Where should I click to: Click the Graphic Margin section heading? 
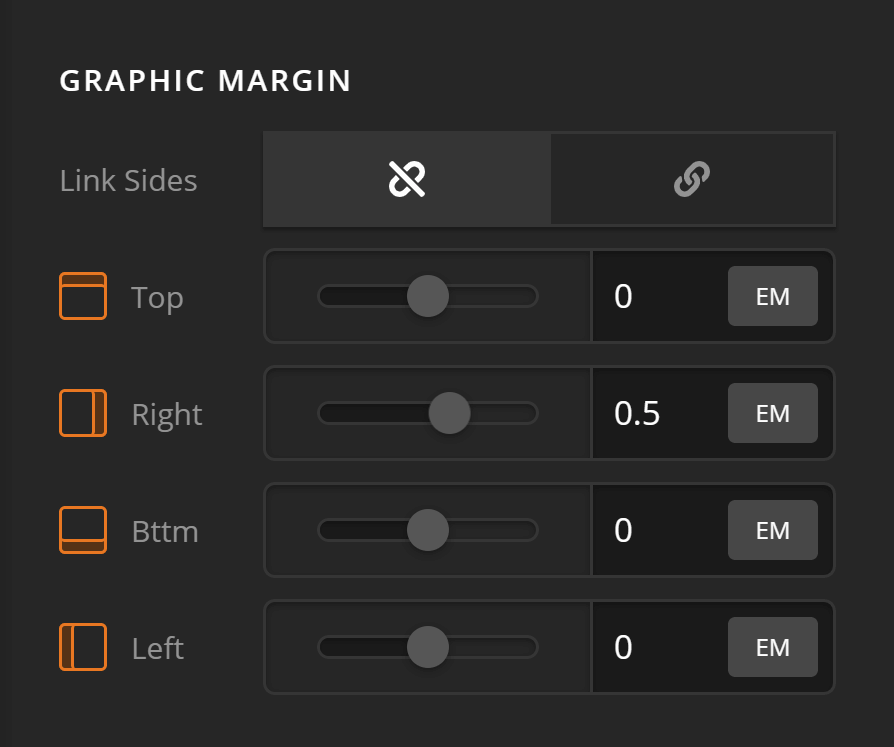206,81
